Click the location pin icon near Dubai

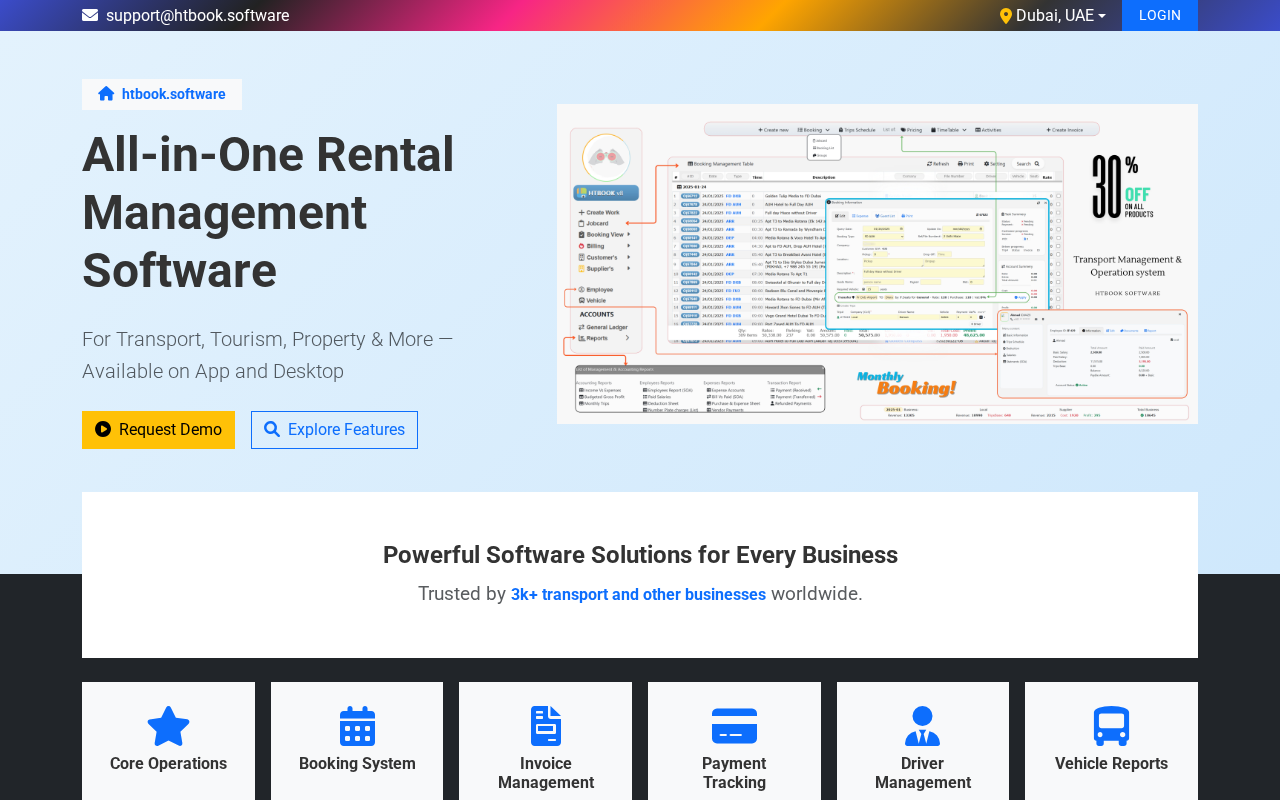tap(1006, 16)
